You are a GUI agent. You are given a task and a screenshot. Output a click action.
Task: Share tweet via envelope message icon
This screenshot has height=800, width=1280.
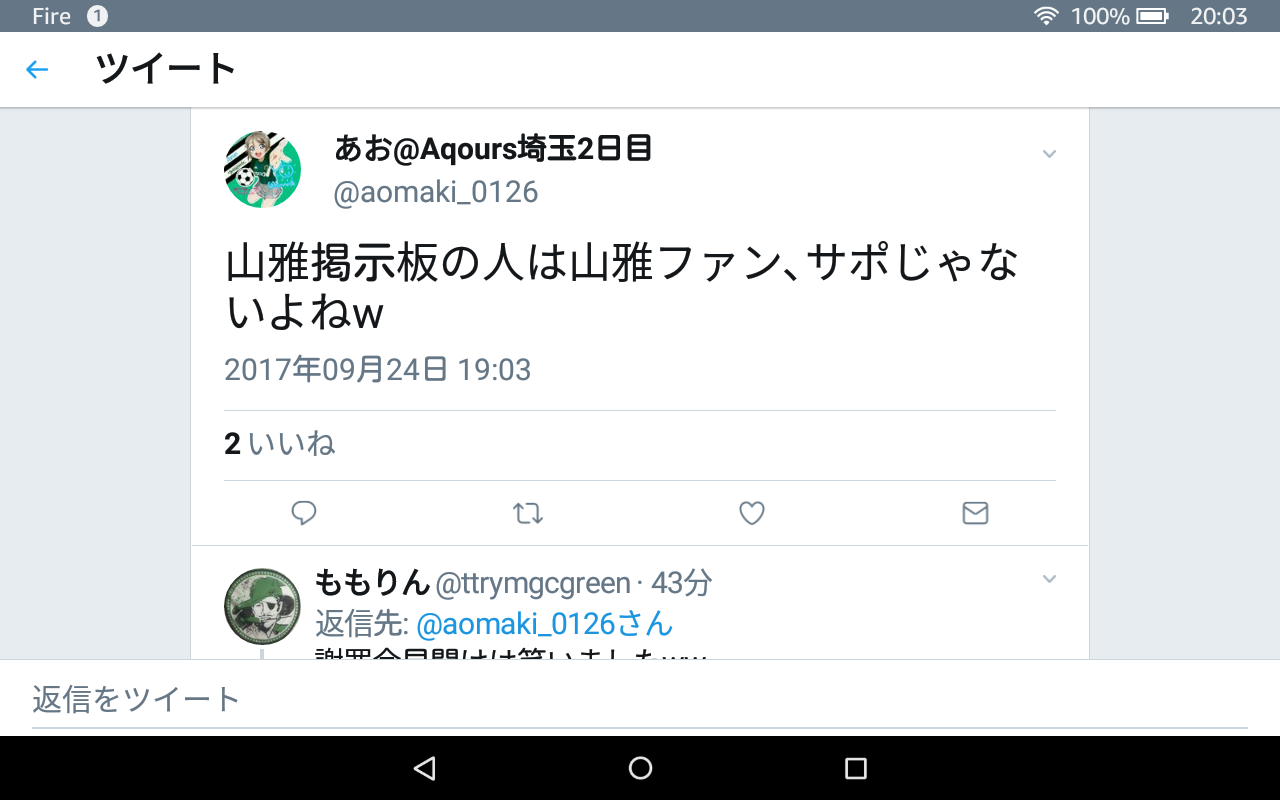[975, 513]
